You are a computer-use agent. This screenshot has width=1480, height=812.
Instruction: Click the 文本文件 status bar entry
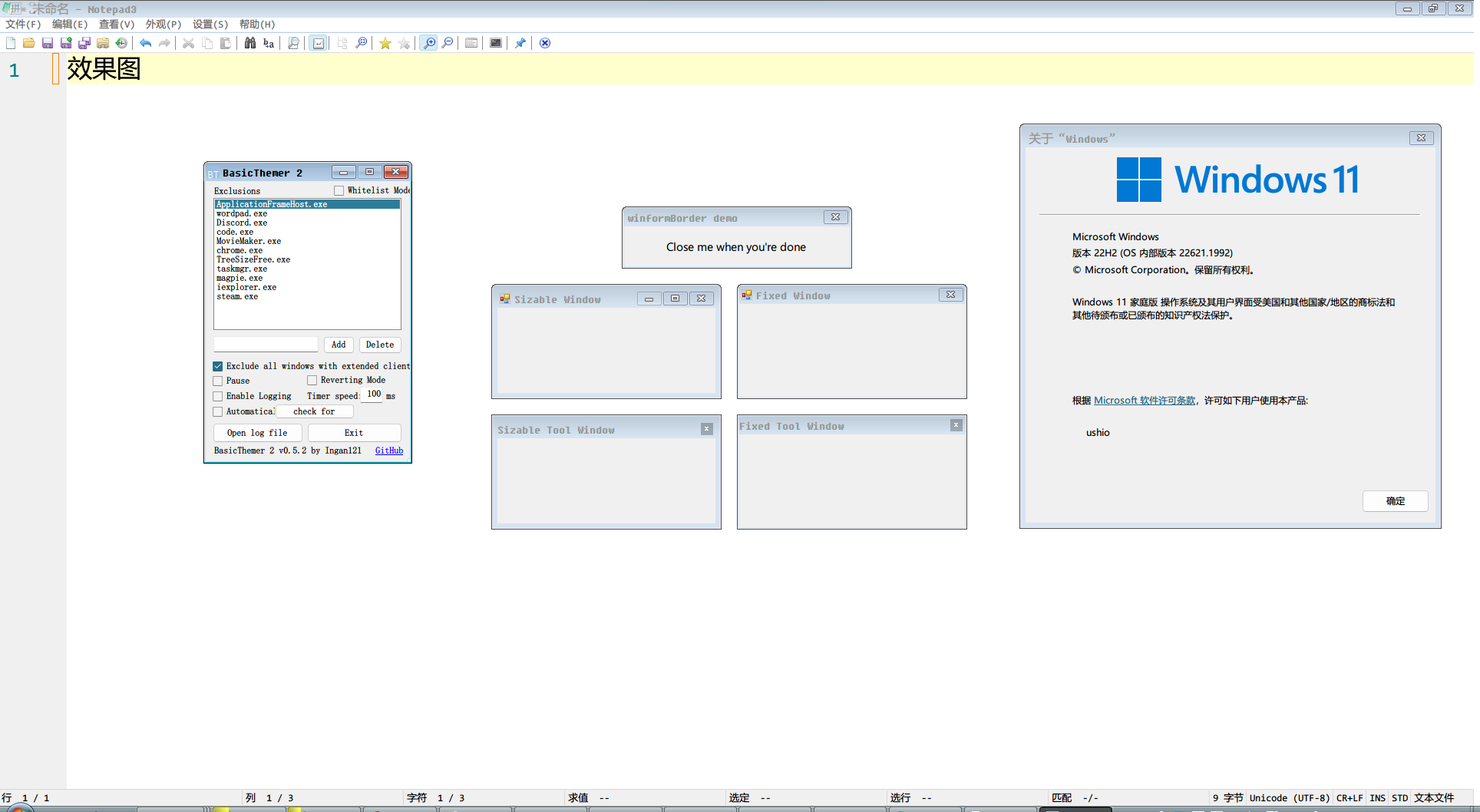pyautogui.click(x=1434, y=798)
